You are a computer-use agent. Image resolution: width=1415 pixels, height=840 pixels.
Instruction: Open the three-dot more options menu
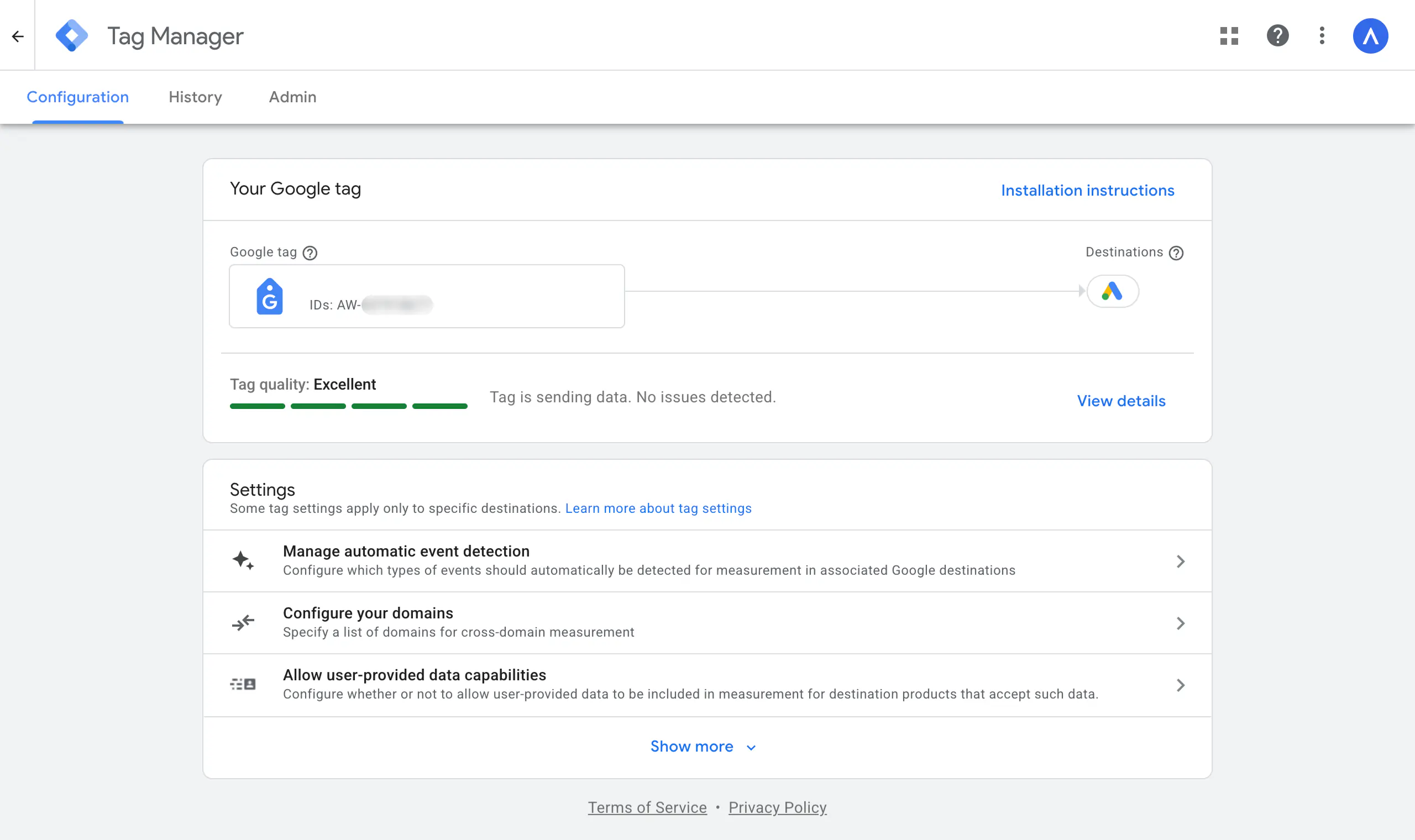click(1322, 36)
